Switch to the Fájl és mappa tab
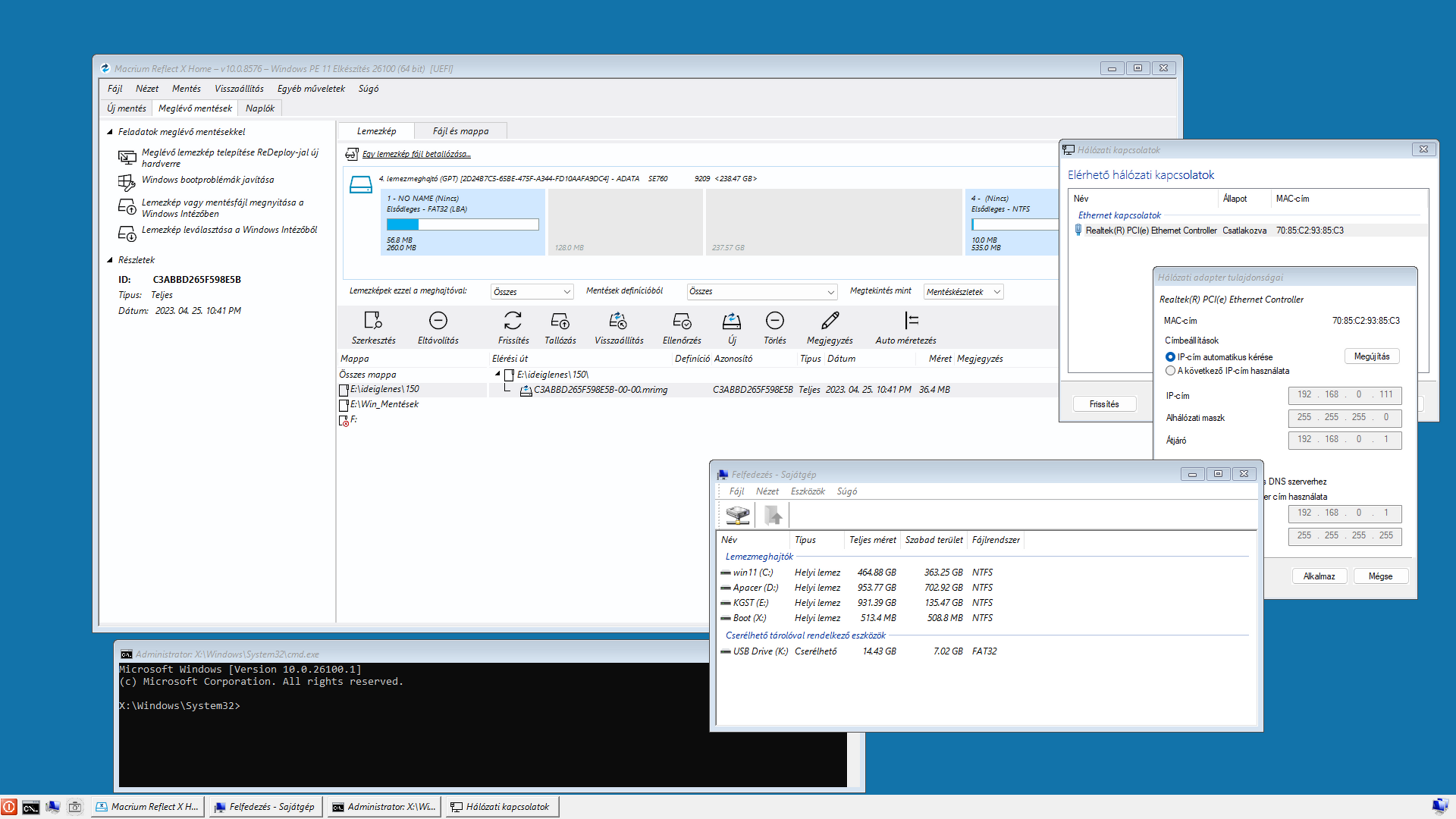 [460, 131]
